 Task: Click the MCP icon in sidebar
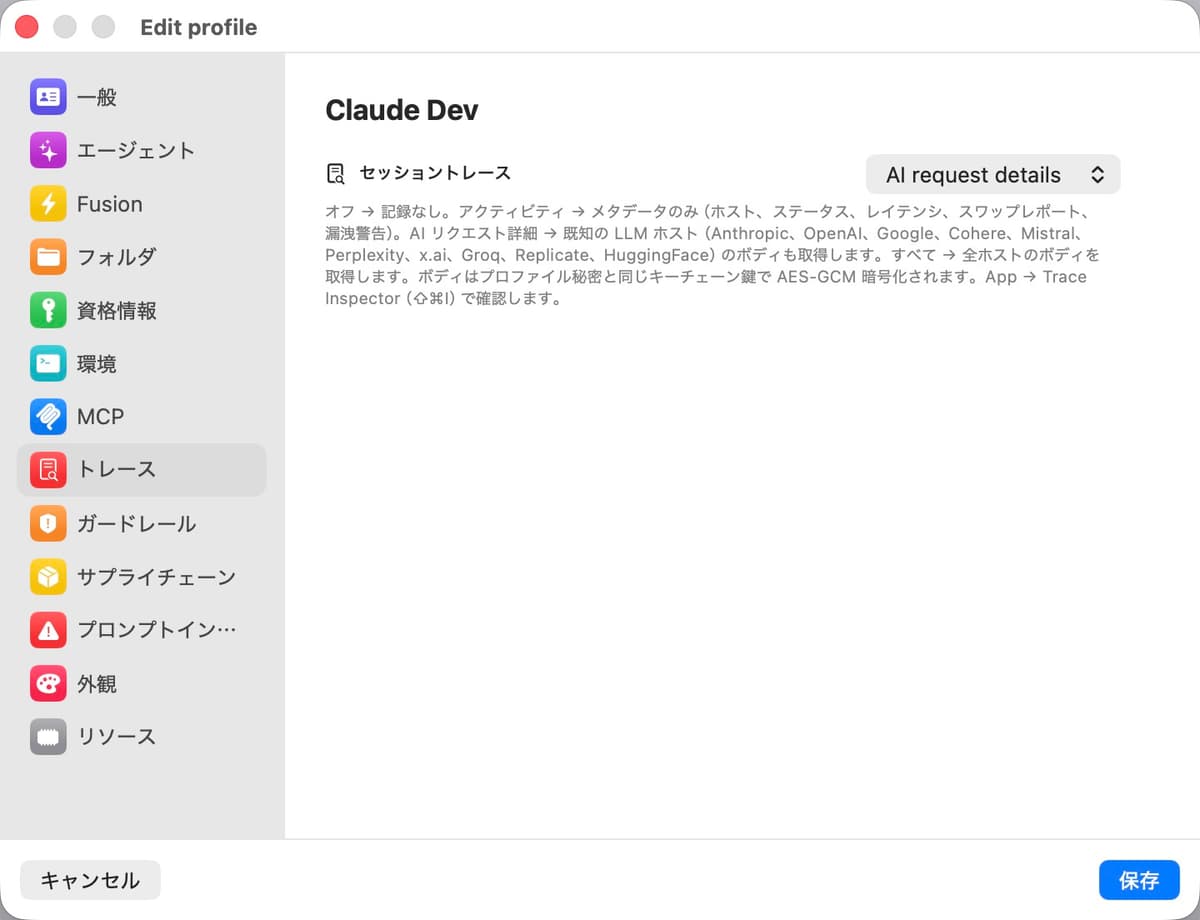coord(48,417)
